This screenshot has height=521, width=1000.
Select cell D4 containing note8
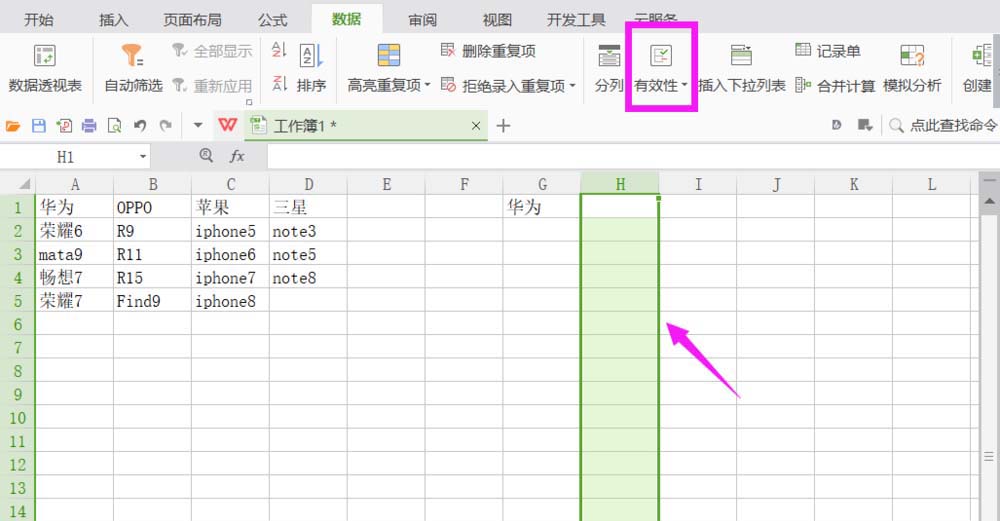308,277
